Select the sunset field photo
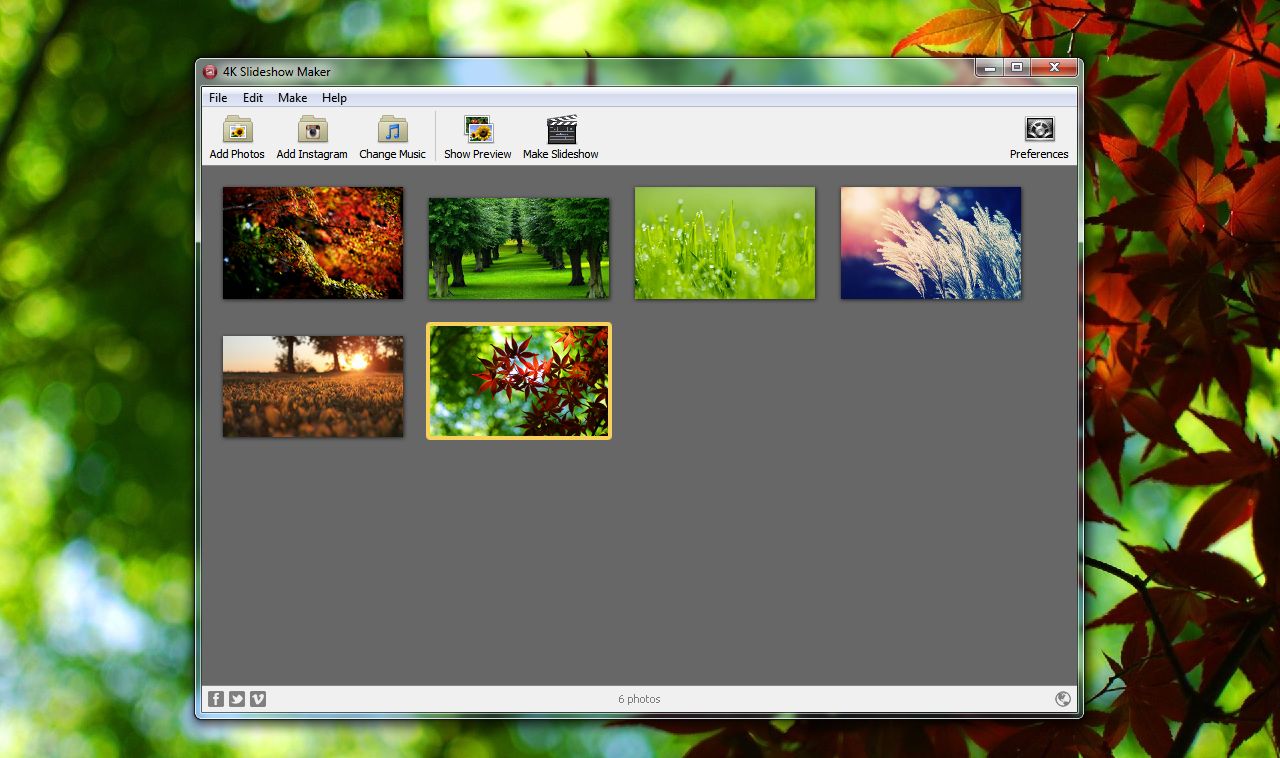Image resolution: width=1280 pixels, height=758 pixels. (x=313, y=386)
